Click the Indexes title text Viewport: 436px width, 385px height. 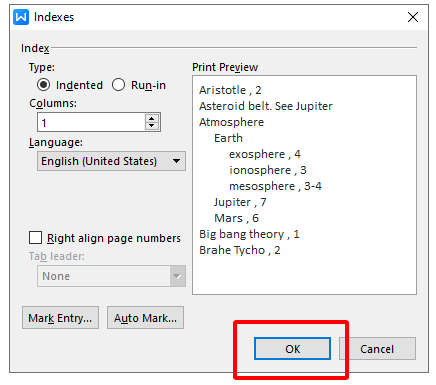click(54, 17)
